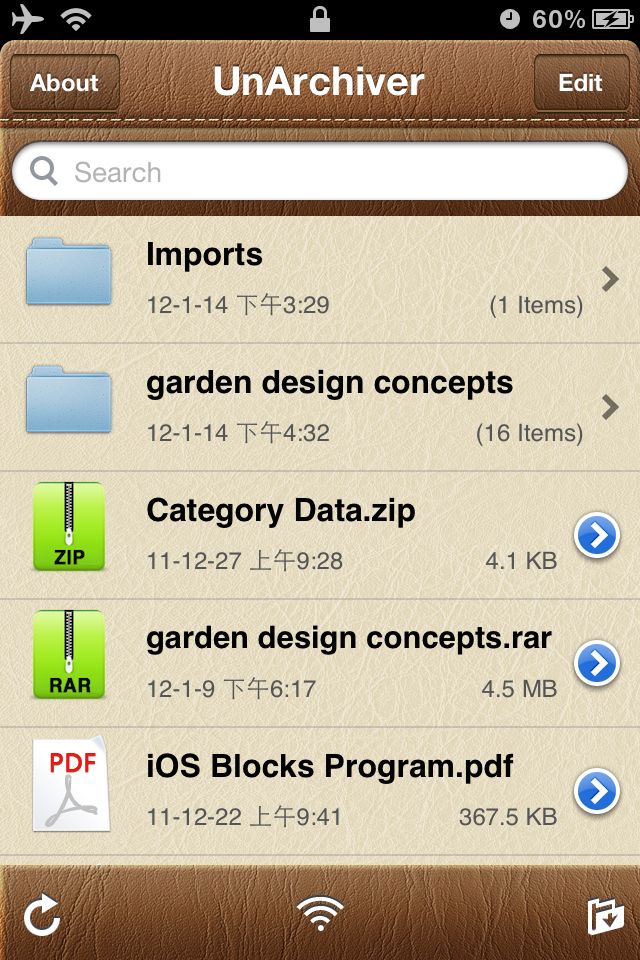Open details arrow for iOS Blocks Program.pdf
Viewport: 640px width, 960px height.
click(597, 791)
